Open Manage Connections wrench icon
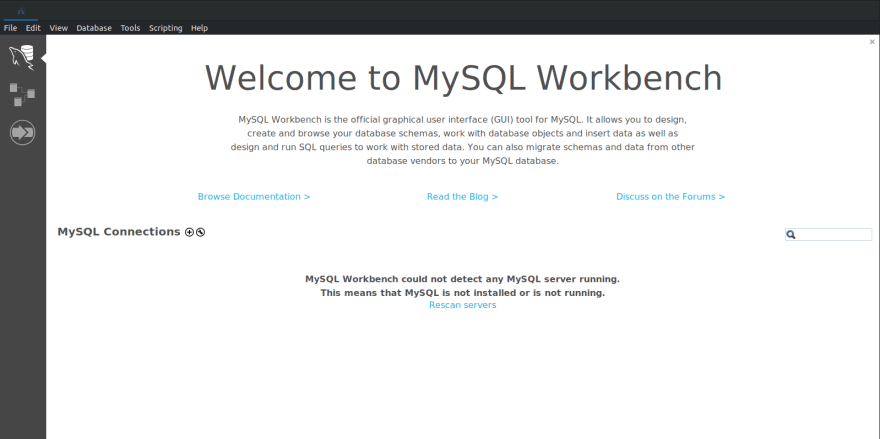This screenshot has width=880, height=439. point(200,232)
